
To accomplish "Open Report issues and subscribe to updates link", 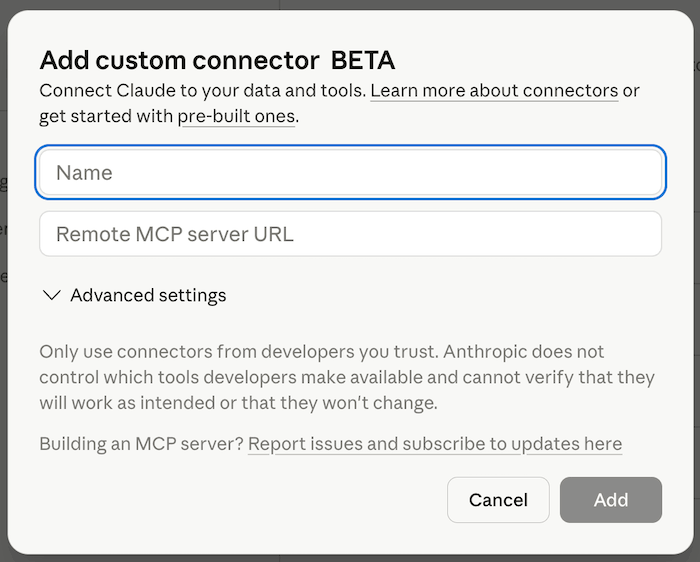I will point(435,444).
